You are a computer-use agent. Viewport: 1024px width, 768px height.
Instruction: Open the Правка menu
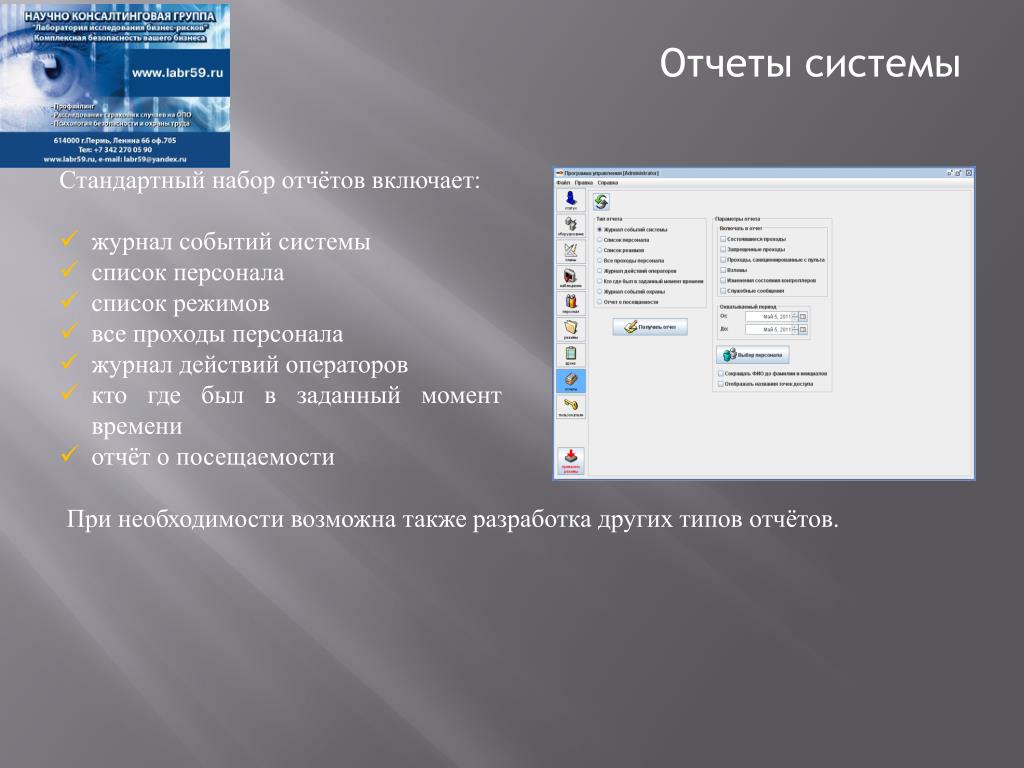coord(584,183)
